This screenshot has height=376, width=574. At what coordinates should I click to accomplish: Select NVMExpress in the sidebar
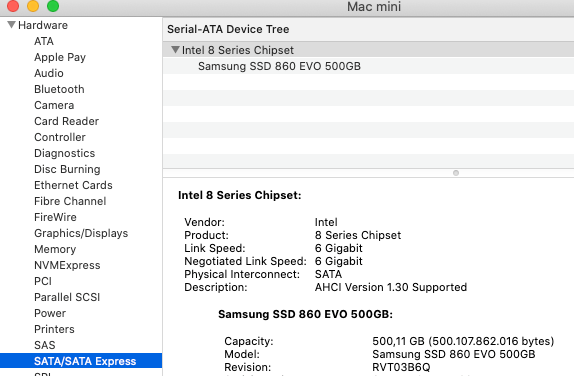pyautogui.click(x=67, y=265)
